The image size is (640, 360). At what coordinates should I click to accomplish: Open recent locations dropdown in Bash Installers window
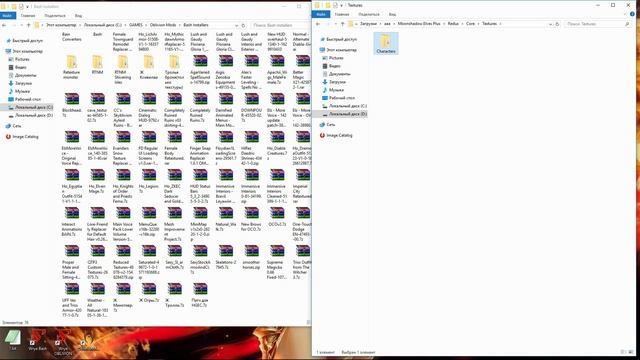(x=22, y=25)
